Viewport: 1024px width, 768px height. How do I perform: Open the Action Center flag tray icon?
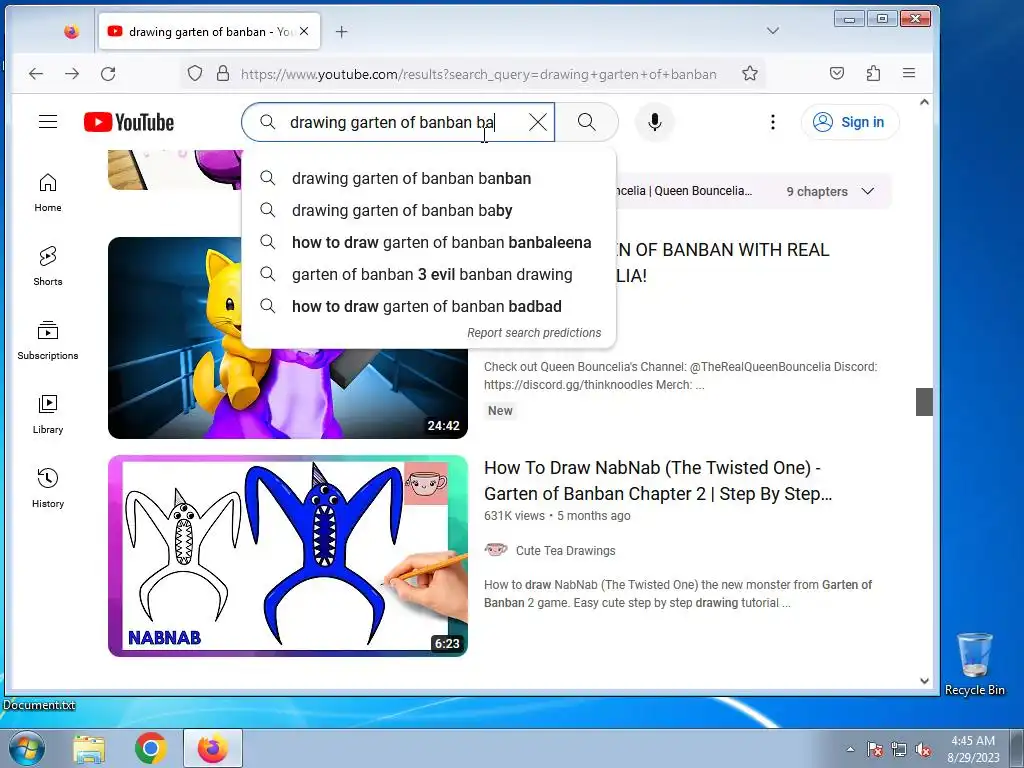[875, 749]
